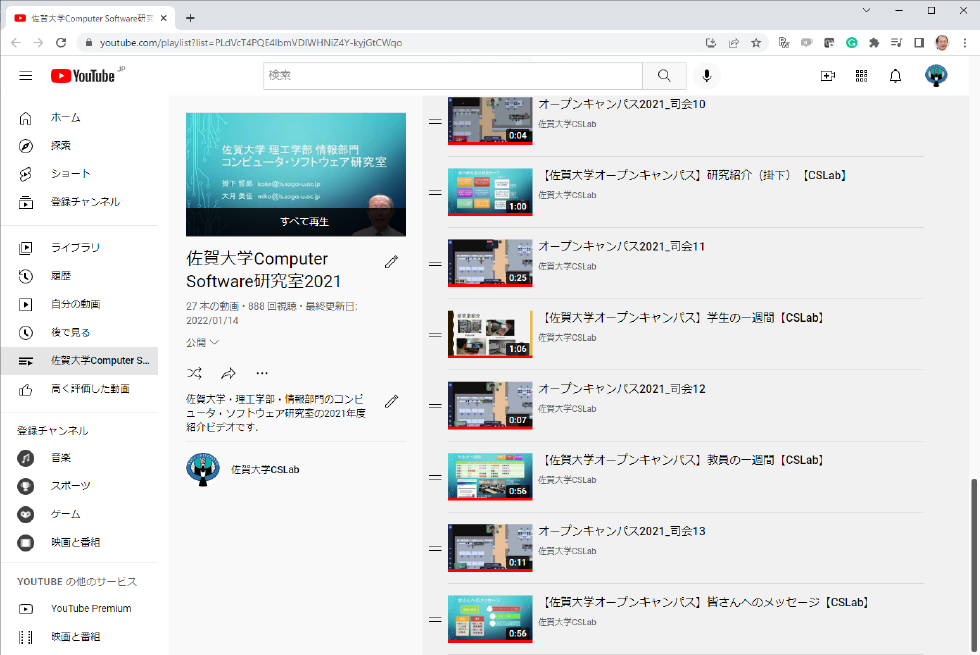Bookmark this page with star icon
980x655 pixels.
[x=756, y=42]
